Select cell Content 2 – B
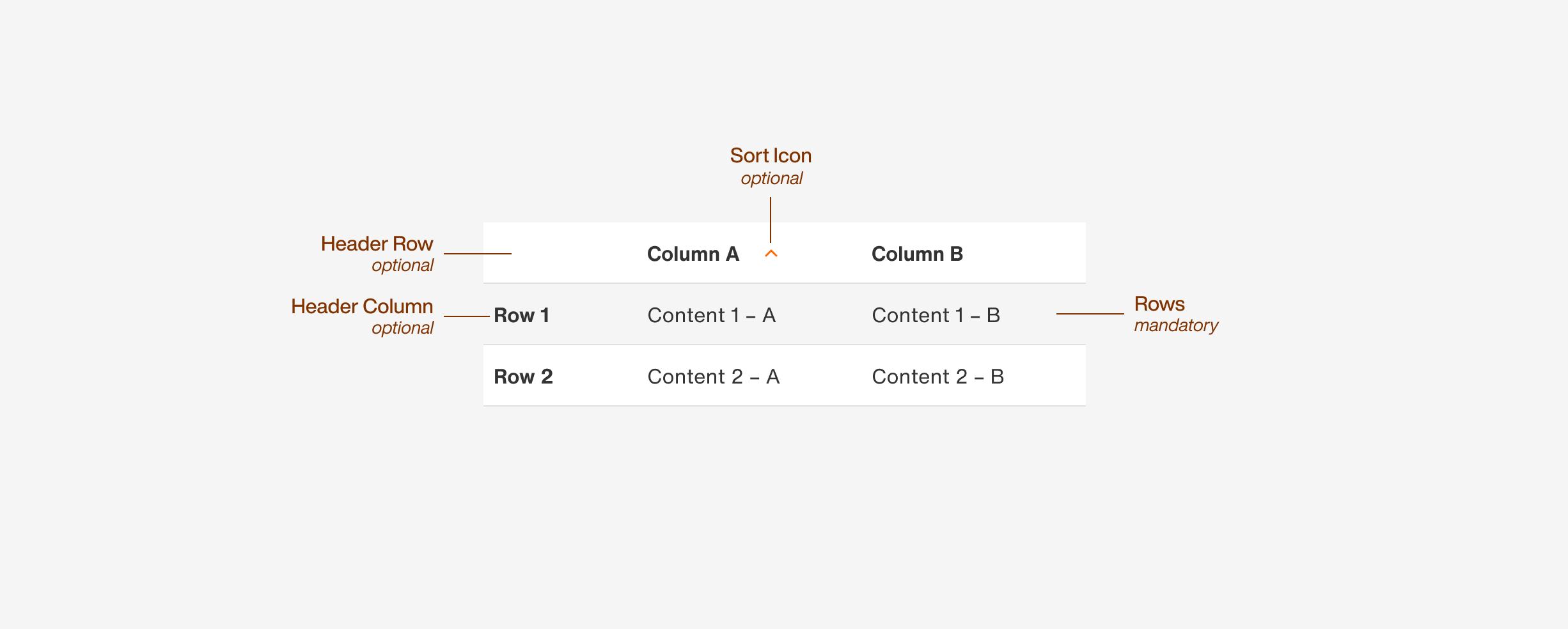 pyautogui.click(x=938, y=377)
